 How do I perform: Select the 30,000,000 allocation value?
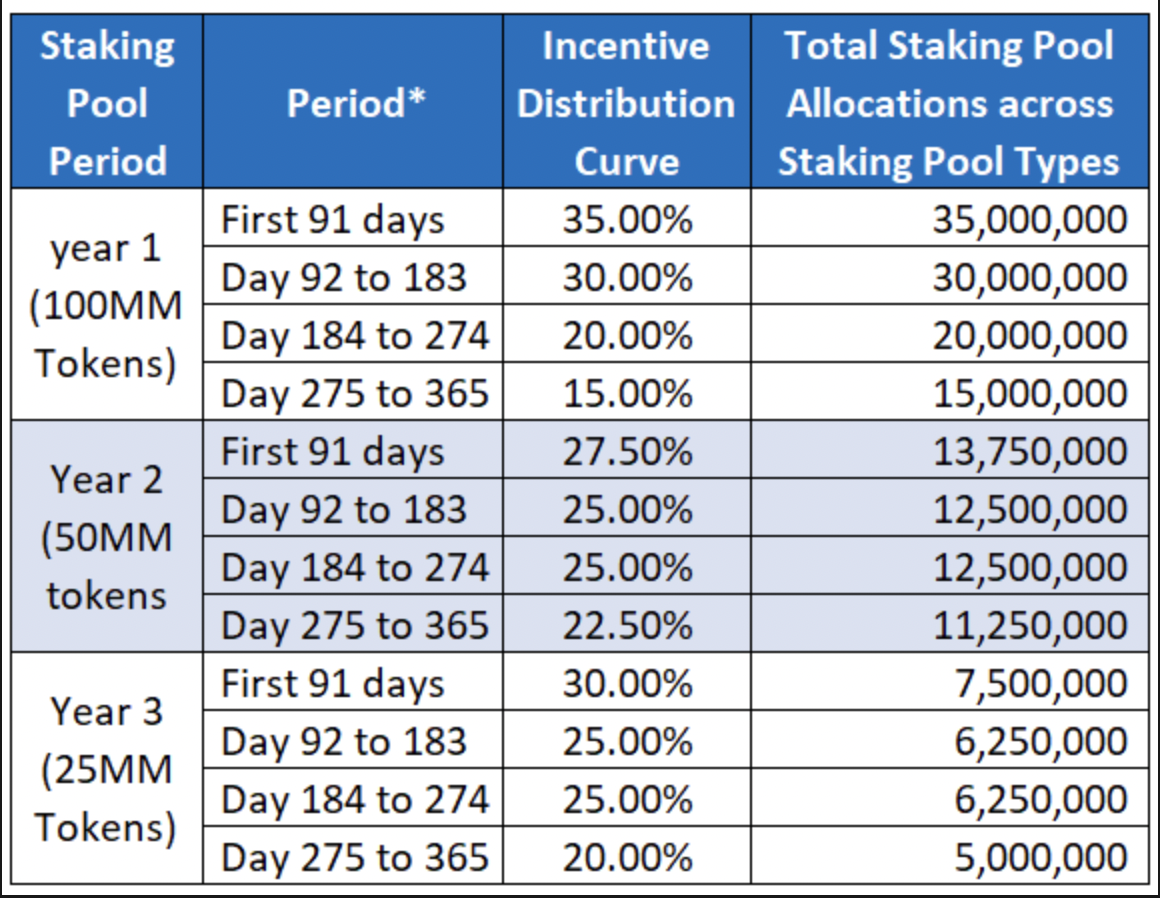coord(1029,277)
